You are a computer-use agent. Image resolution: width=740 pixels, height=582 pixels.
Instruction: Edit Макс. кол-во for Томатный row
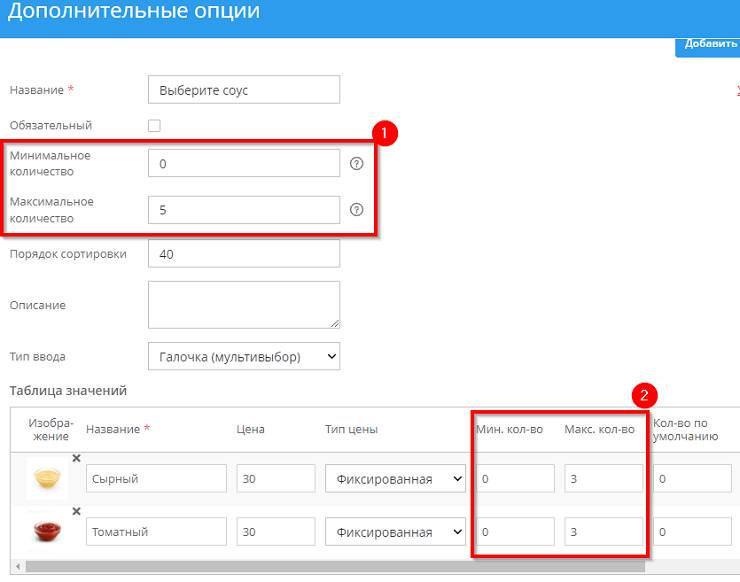603,532
